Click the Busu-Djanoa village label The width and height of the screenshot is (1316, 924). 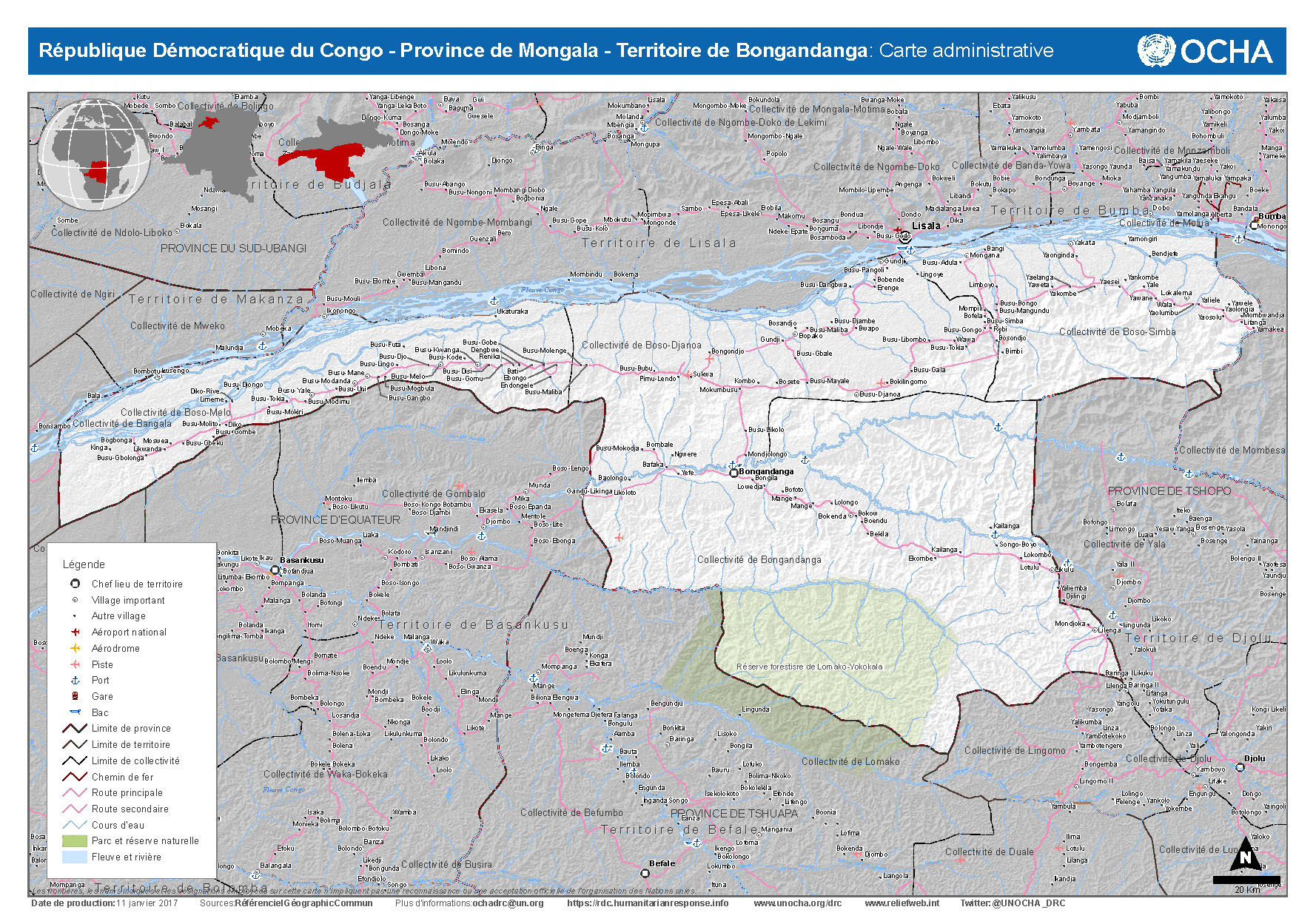coord(879,394)
